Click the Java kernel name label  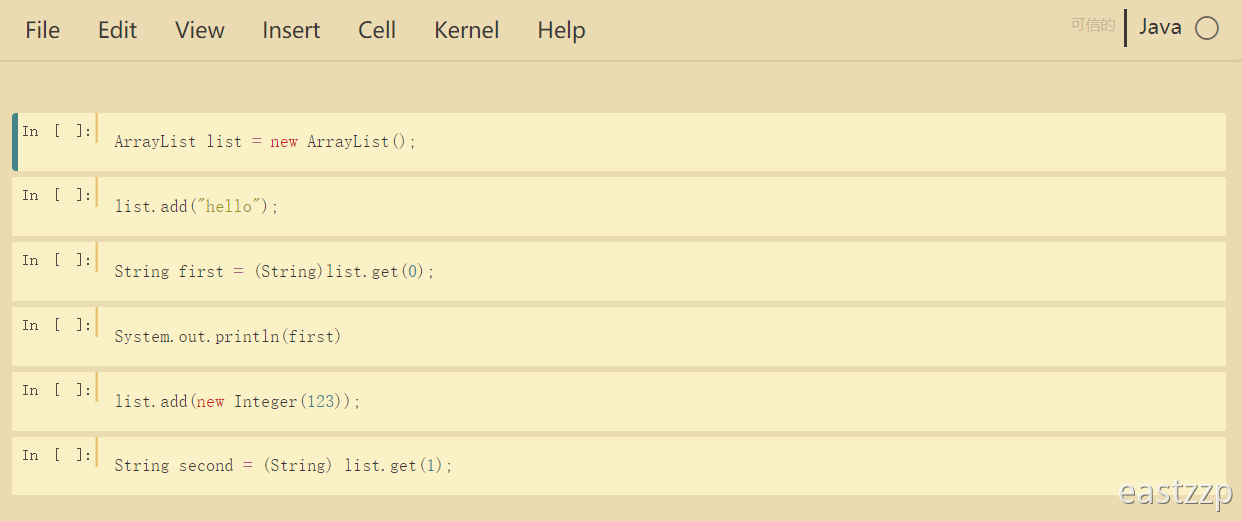(1160, 27)
